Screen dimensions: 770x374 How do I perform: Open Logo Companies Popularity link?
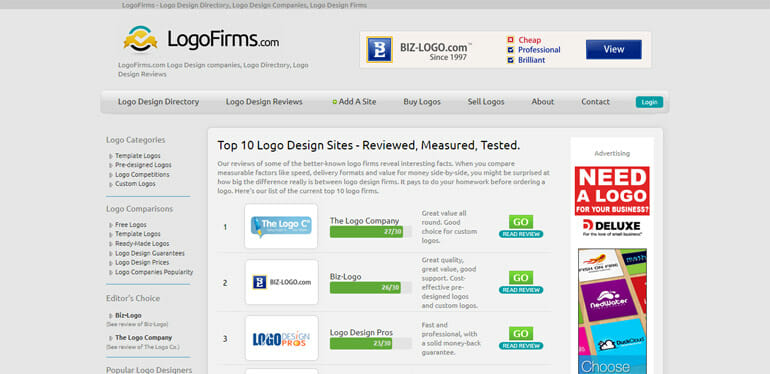click(154, 272)
